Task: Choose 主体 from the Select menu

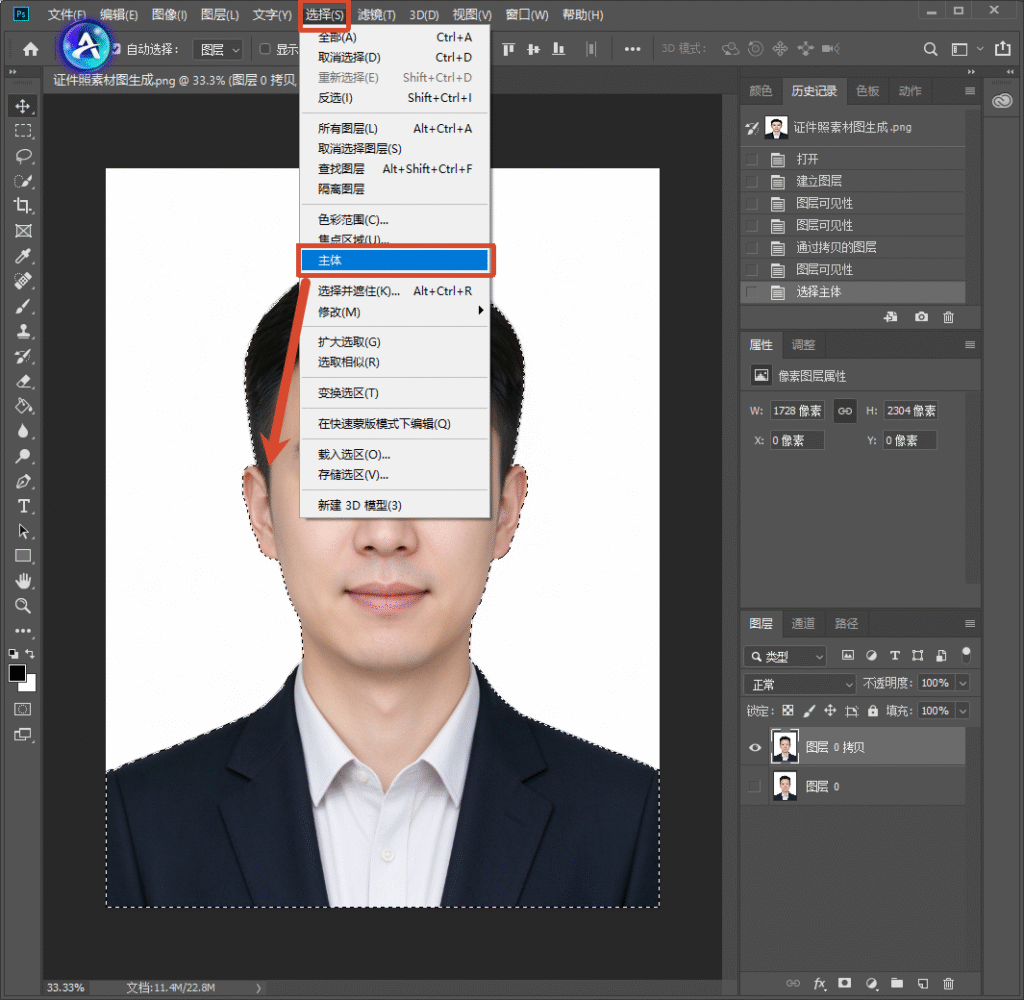Action: click(x=394, y=261)
